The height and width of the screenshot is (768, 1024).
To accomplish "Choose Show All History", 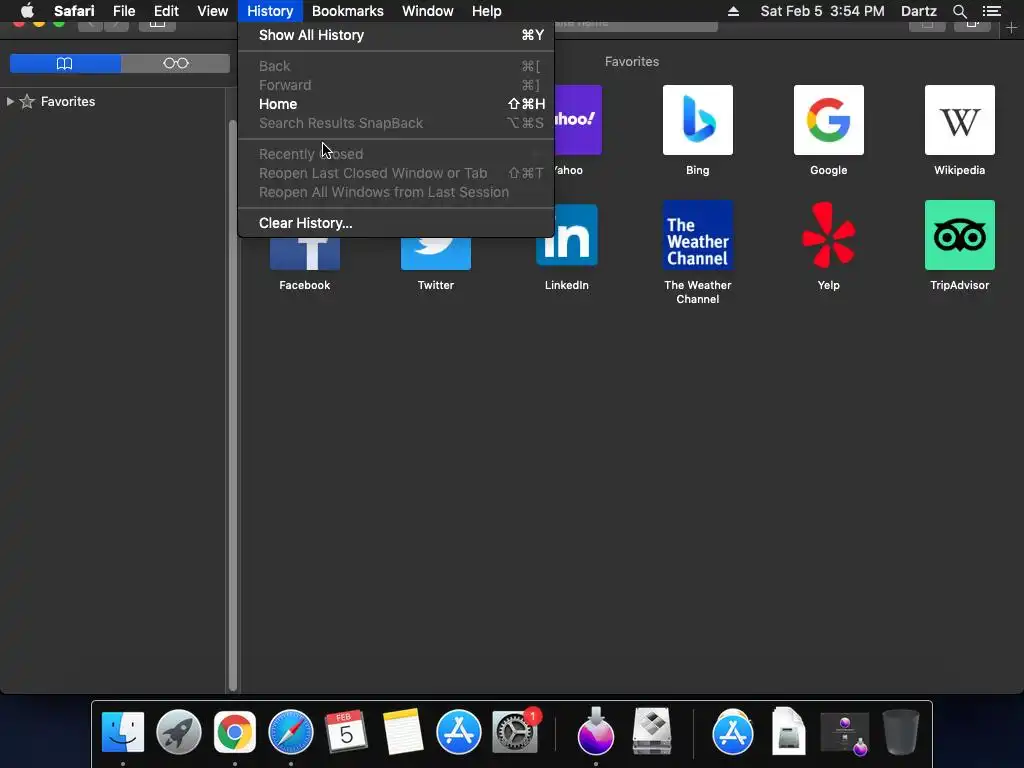I will coord(396,35).
